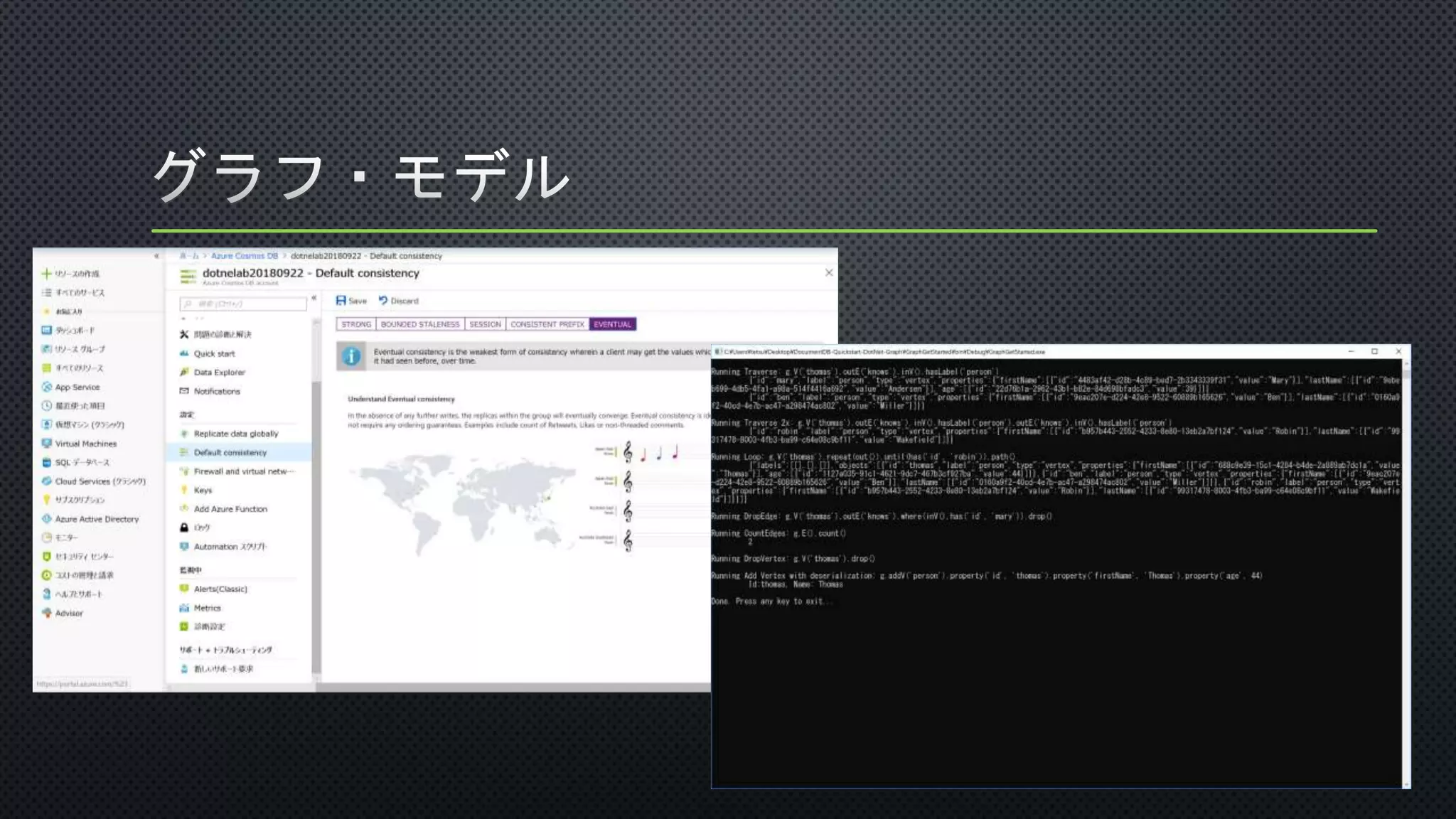The width and height of the screenshot is (1456, 819).
Task: Select CONSISTENT PREFIX consistency option
Action: (547, 324)
